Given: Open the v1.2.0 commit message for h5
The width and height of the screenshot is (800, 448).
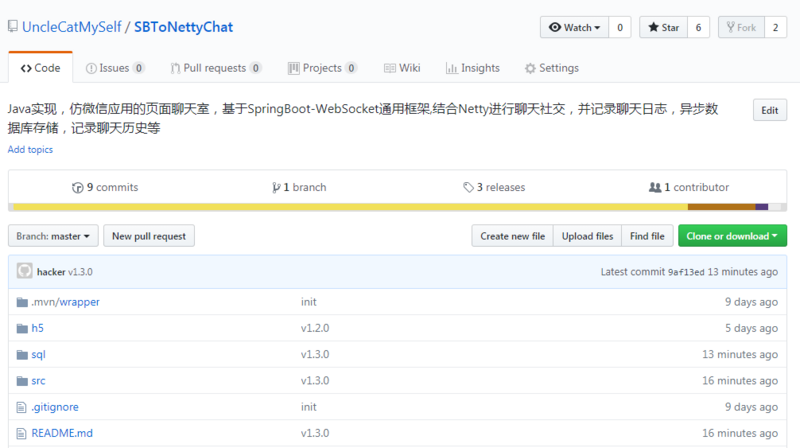Looking at the screenshot, I should (315, 328).
